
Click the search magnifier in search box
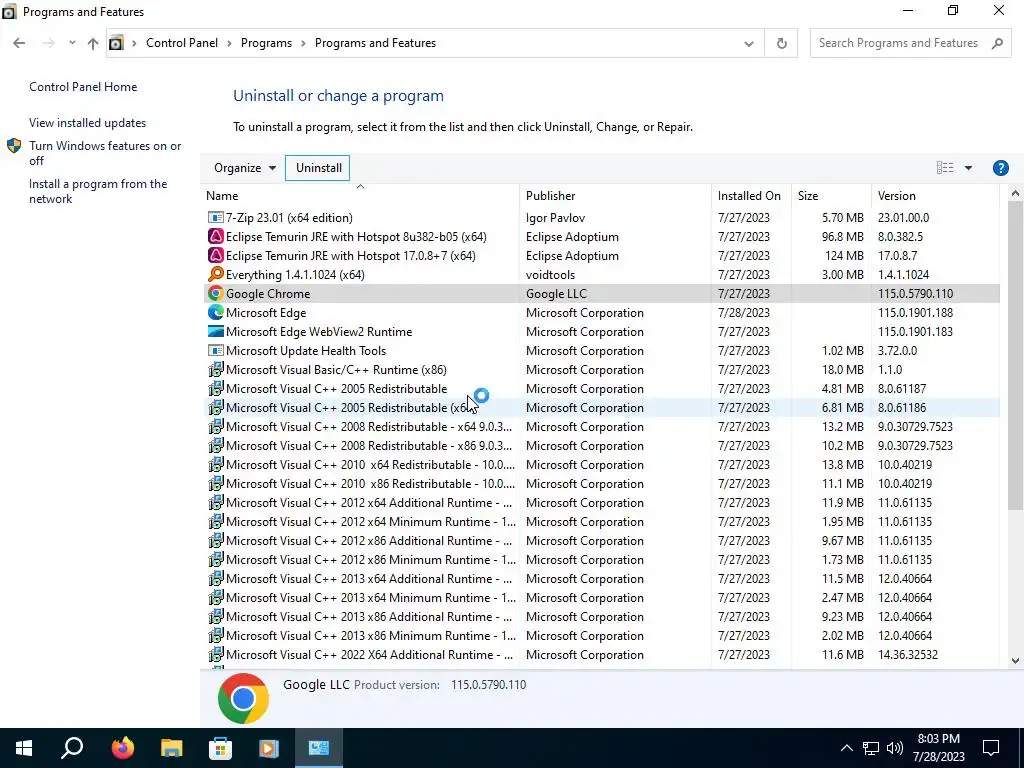tap(997, 43)
